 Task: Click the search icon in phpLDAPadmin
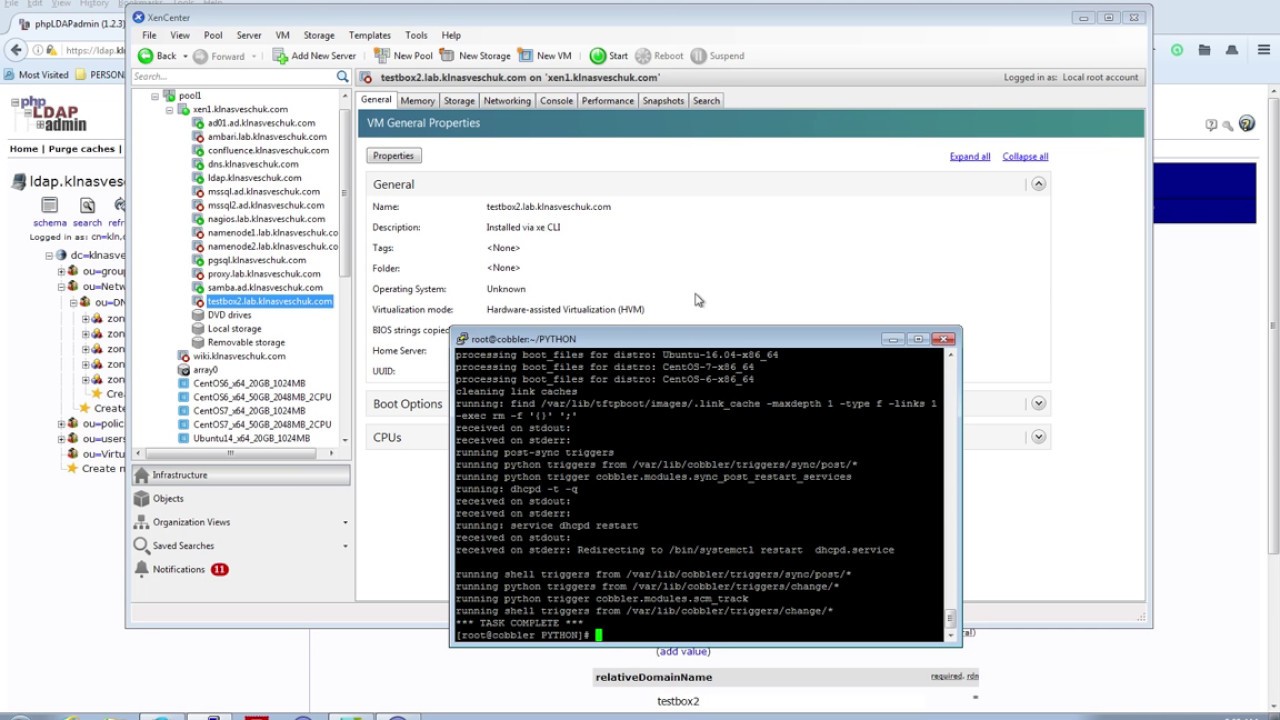click(87, 206)
